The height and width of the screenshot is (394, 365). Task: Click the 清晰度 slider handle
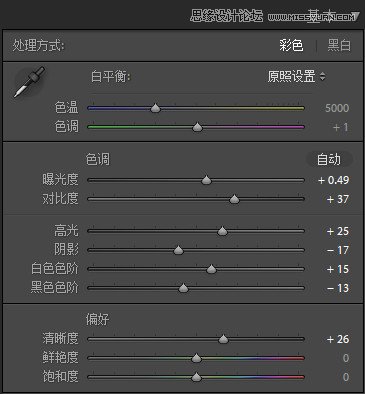click(223, 339)
